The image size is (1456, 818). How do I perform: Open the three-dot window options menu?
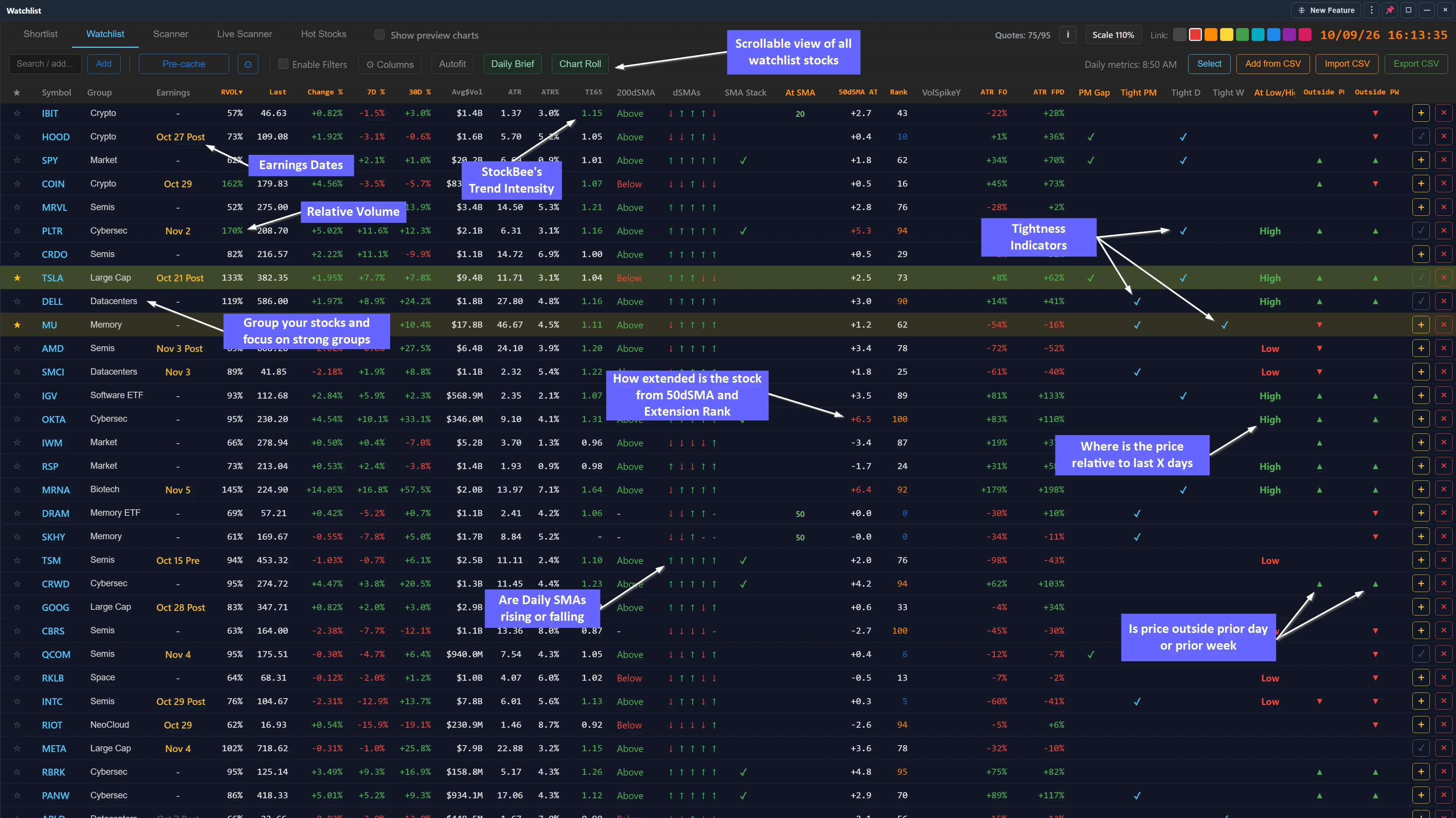(1371, 10)
